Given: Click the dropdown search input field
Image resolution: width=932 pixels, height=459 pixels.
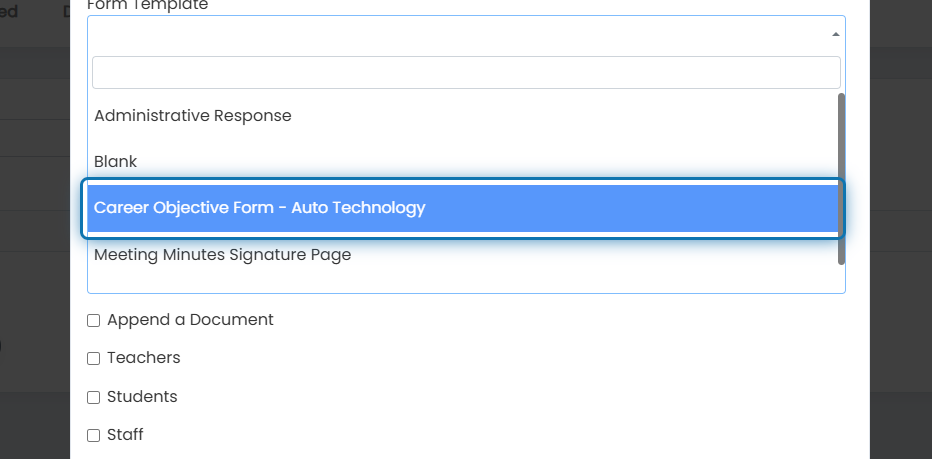Looking at the screenshot, I should tap(466, 73).
